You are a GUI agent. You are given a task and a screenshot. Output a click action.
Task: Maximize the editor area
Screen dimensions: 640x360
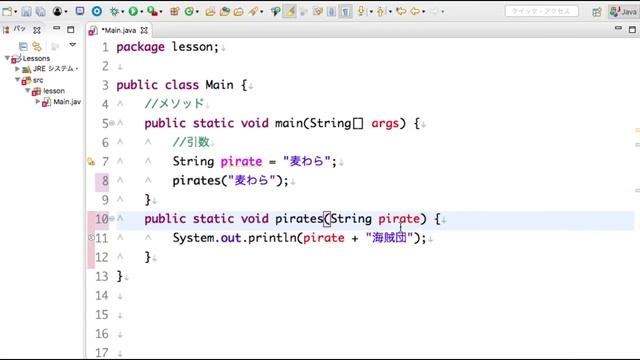coord(632,29)
